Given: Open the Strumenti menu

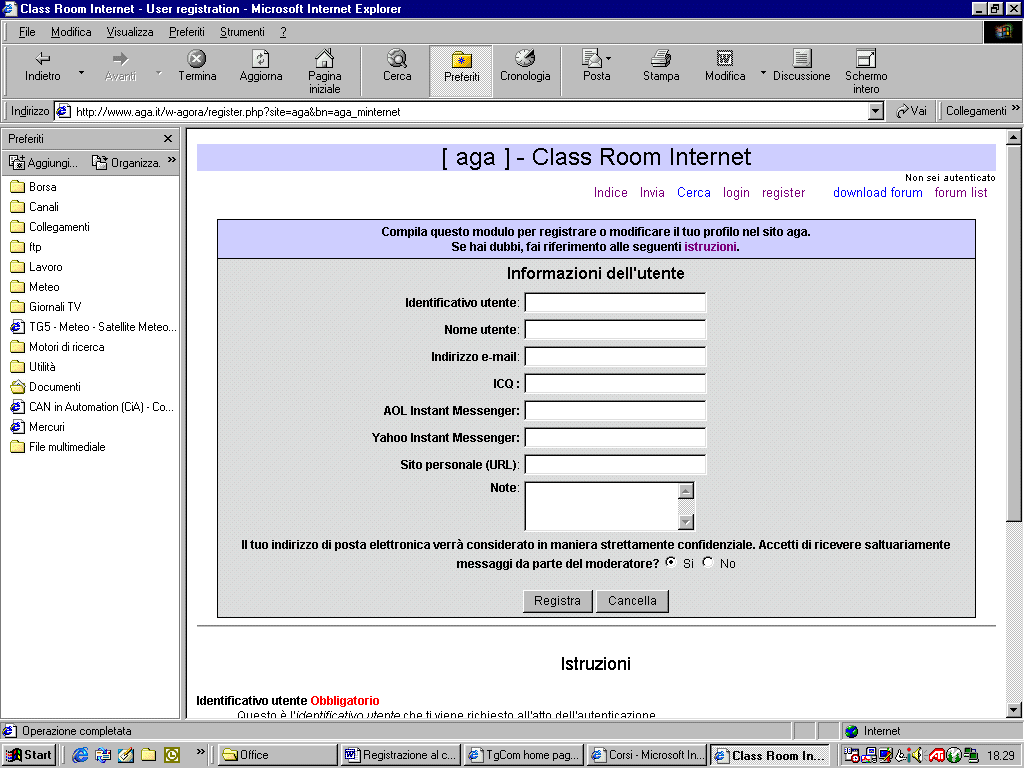Looking at the screenshot, I should [242, 32].
